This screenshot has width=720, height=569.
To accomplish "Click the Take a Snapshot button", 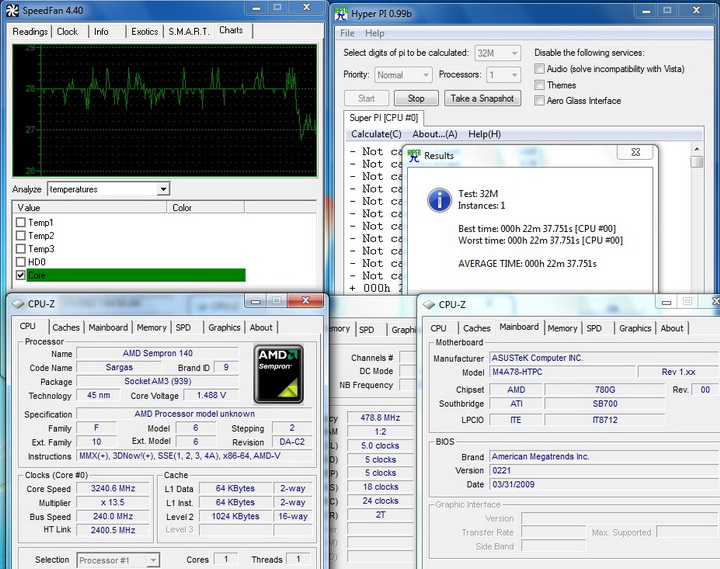I will tap(482, 98).
